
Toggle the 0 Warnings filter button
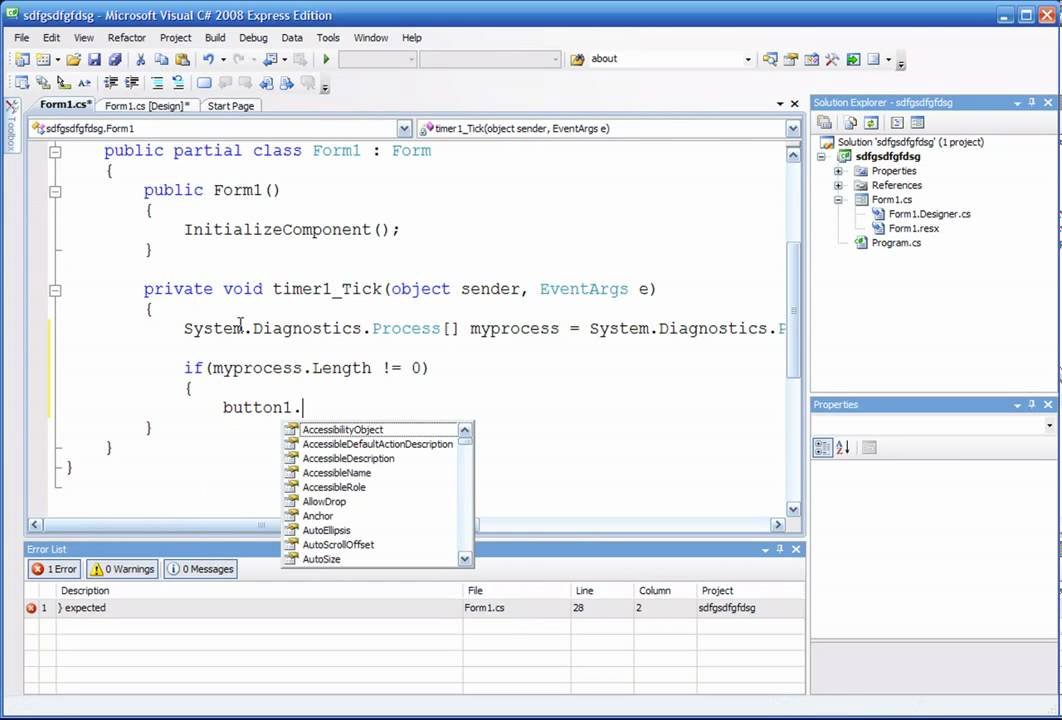pyautogui.click(x=123, y=569)
